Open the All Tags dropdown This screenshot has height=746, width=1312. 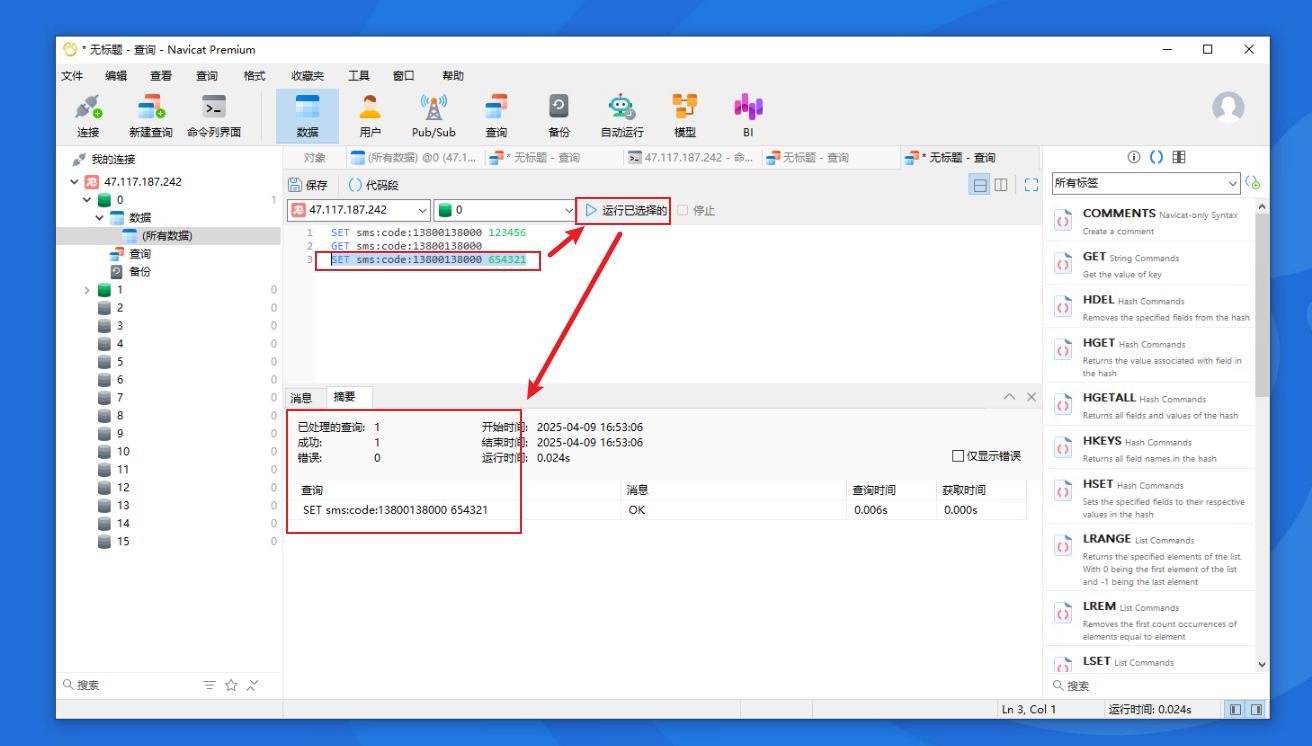click(1146, 183)
